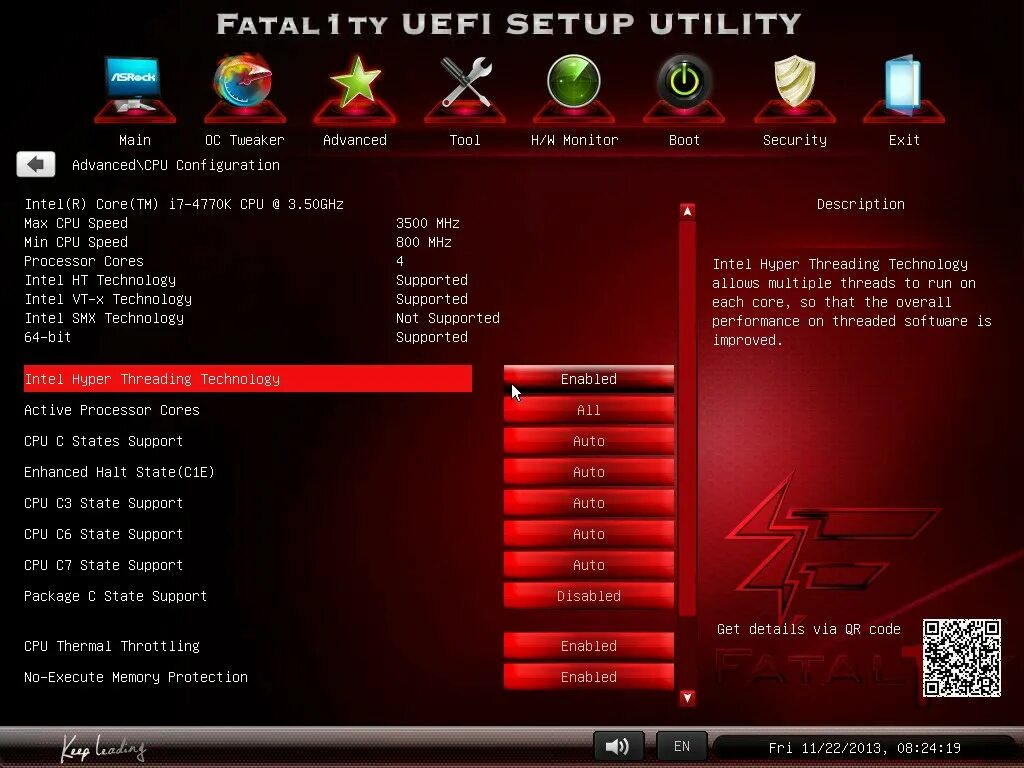Select CPU C7 State Support label

[x=103, y=566]
